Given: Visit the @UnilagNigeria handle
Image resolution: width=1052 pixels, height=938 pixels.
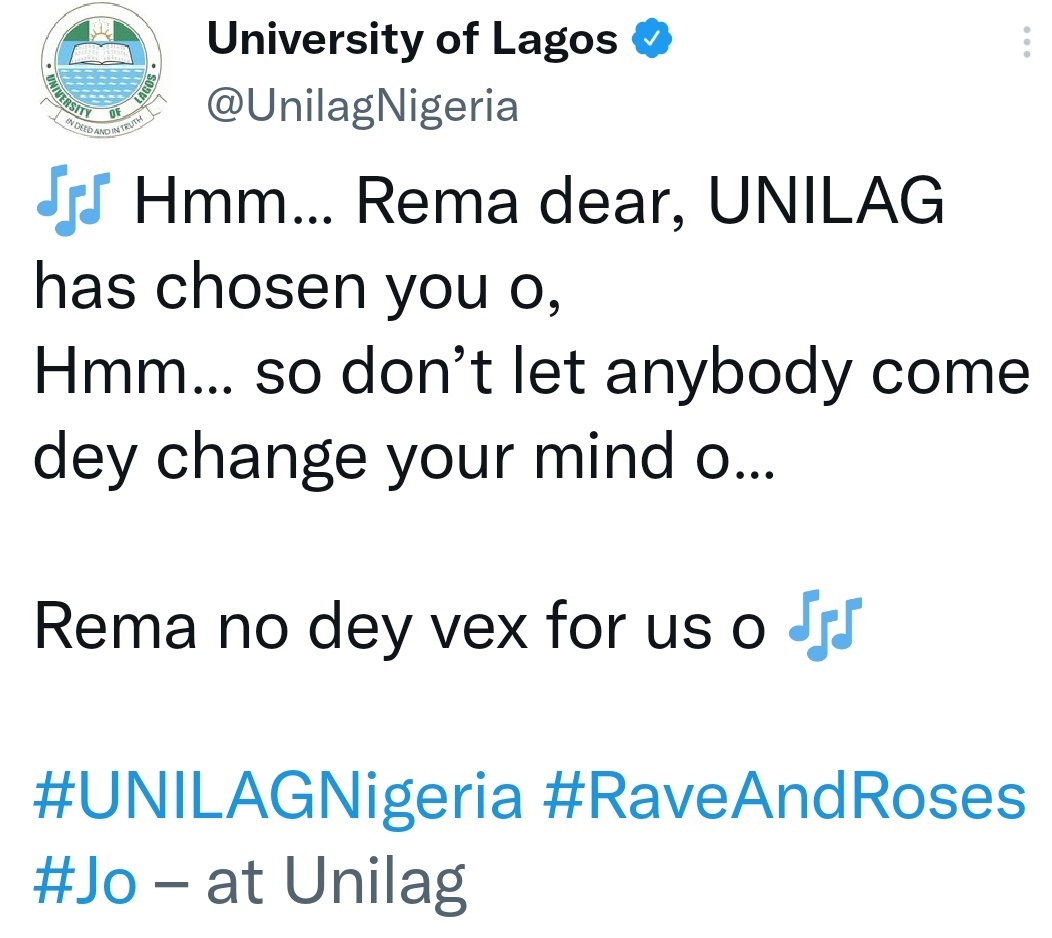Looking at the screenshot, I should point(362,105).
